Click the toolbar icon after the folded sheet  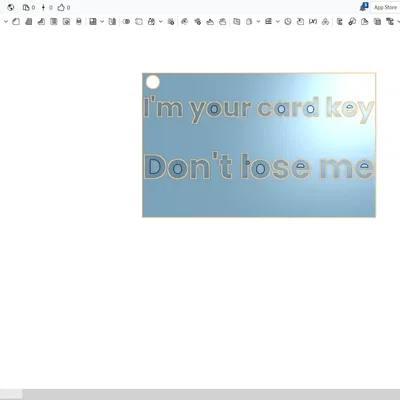377,22
